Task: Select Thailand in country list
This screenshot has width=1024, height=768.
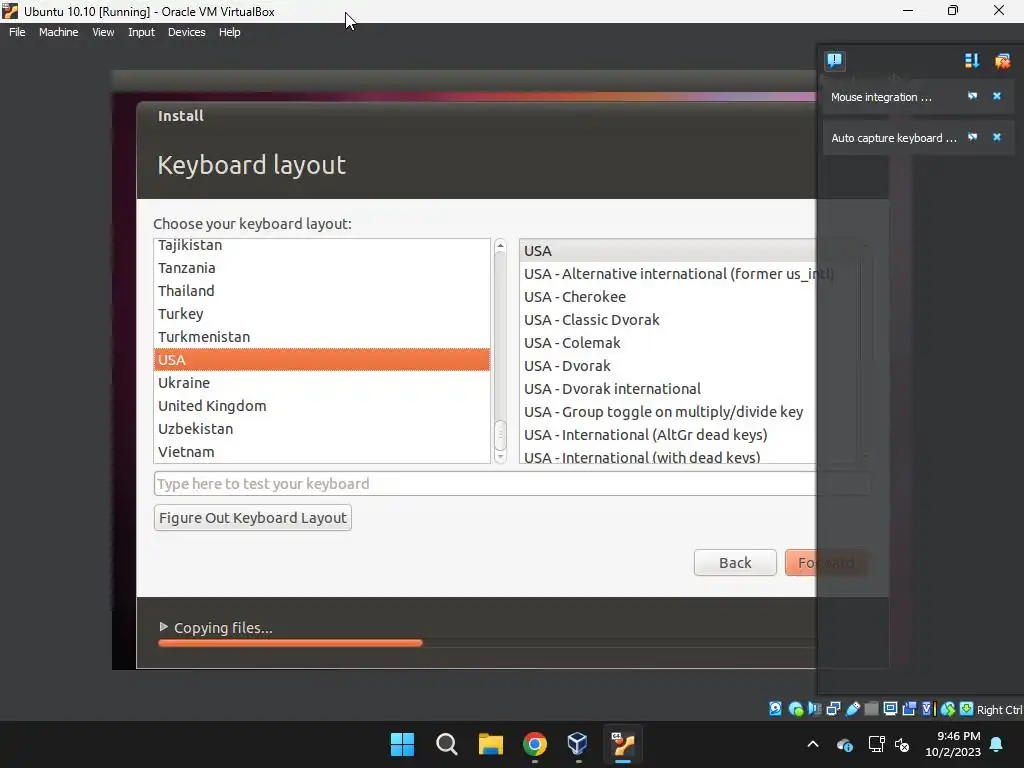Action: point(322,291)
